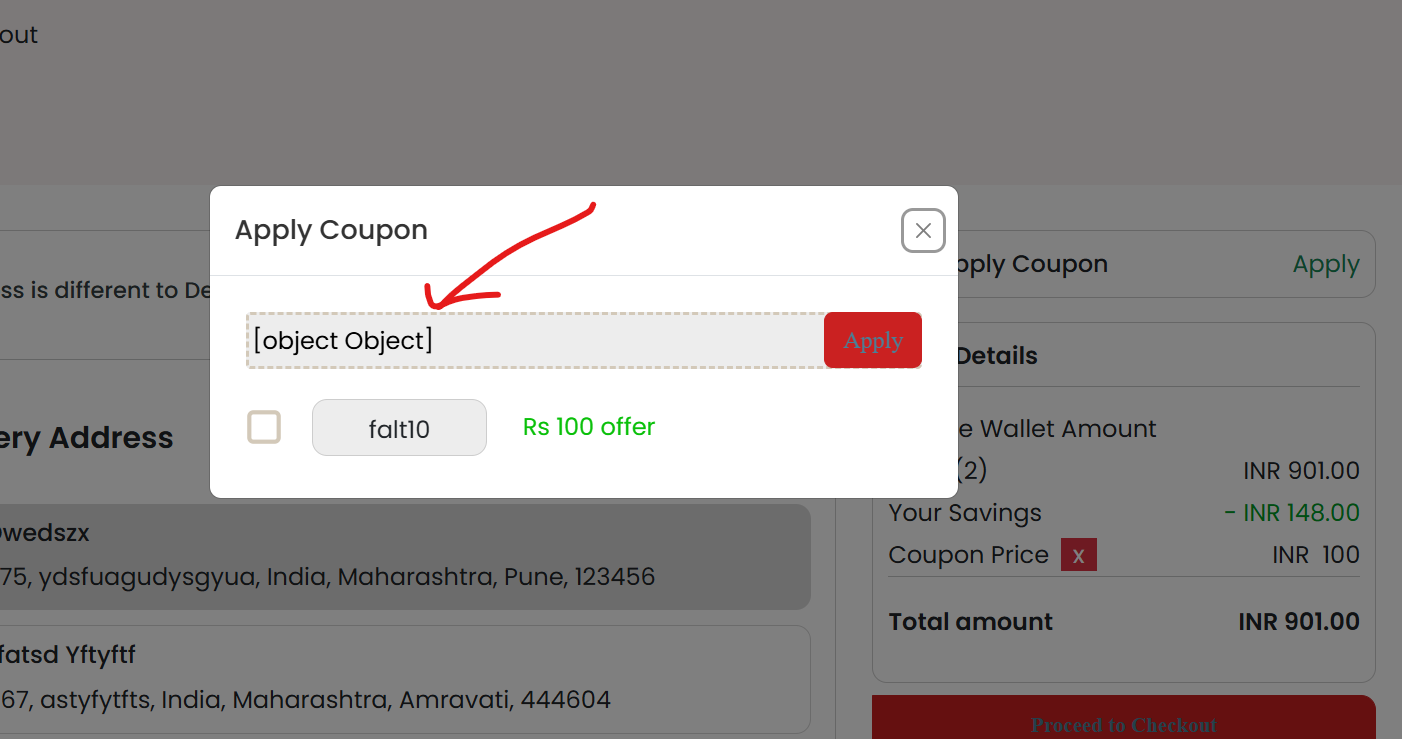Close the Apply Coupon dialog
1402x739 pixels.
pos(923,231)
